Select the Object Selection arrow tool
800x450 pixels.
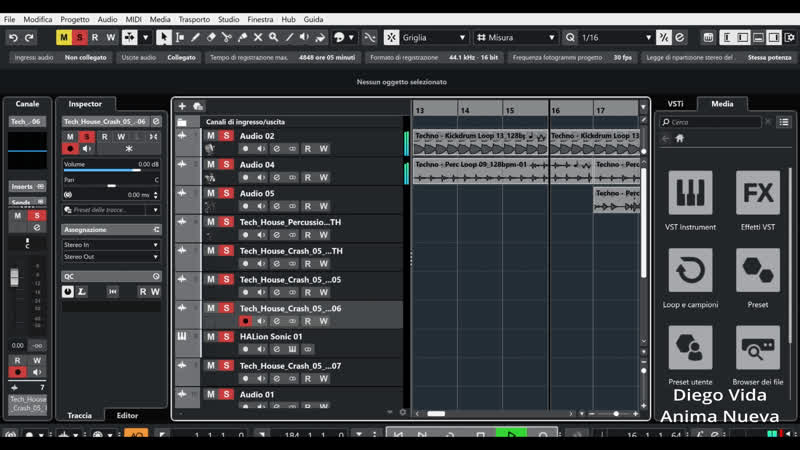click(x=163, y=37)
